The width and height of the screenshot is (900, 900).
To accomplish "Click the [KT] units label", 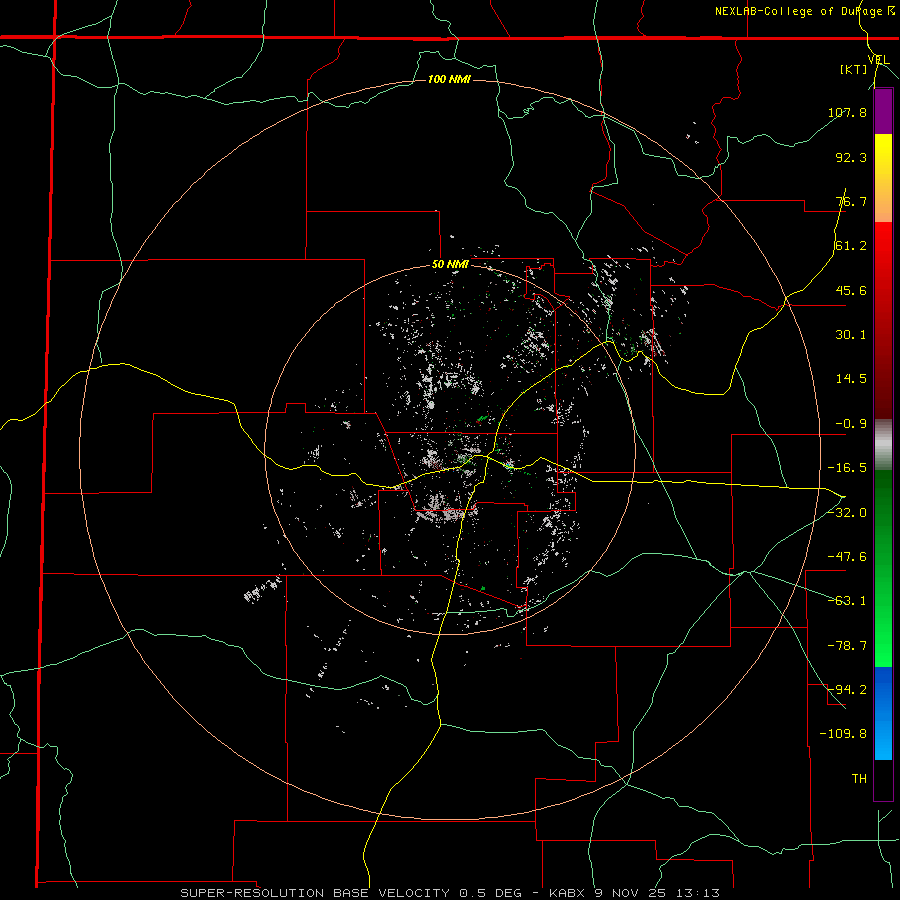I will click(x=853, y=69).
